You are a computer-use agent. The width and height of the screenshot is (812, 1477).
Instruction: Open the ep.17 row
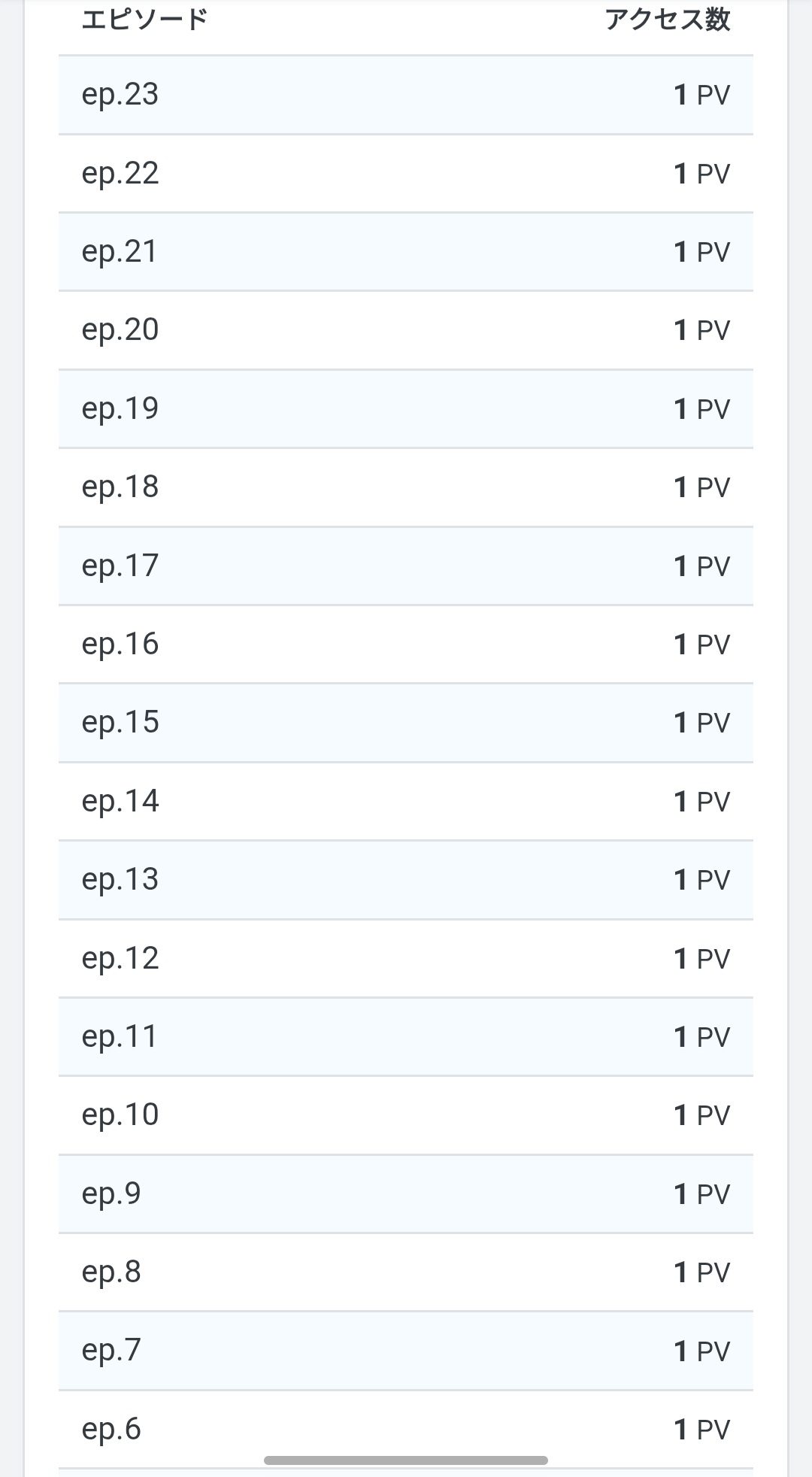pos(406,566)
